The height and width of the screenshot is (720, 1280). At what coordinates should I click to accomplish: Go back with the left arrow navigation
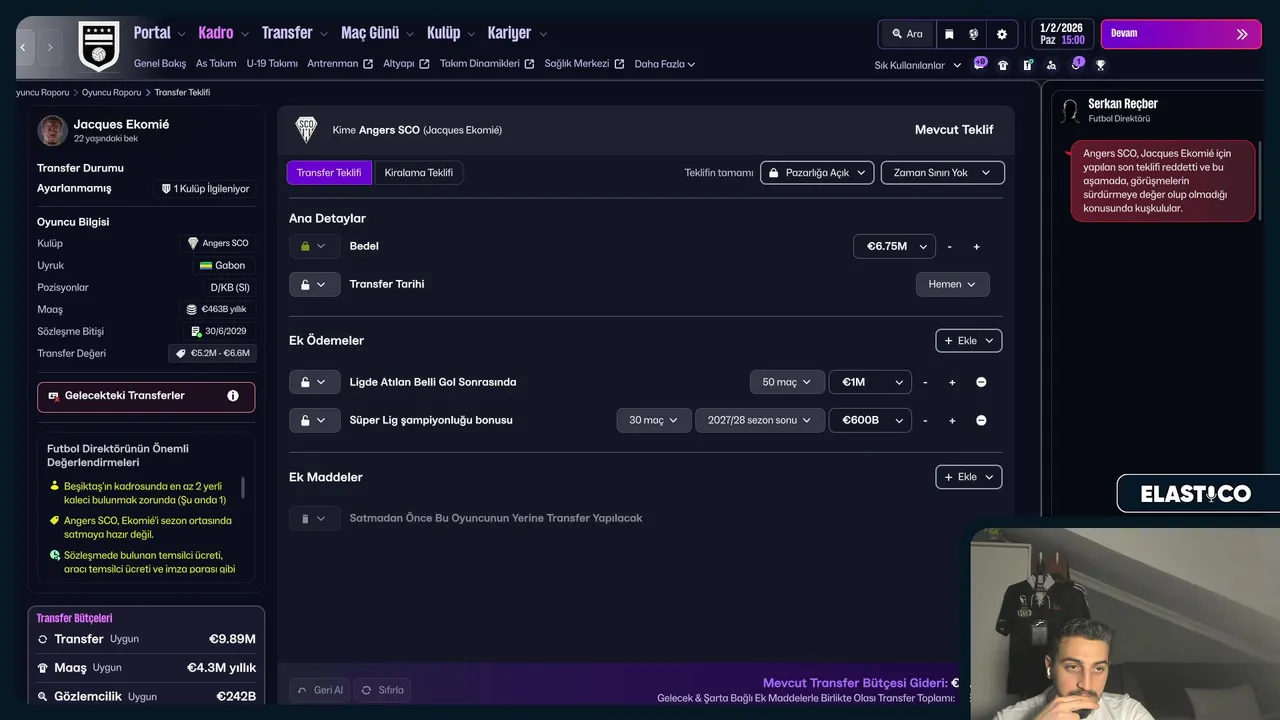[x=23, y=47]
